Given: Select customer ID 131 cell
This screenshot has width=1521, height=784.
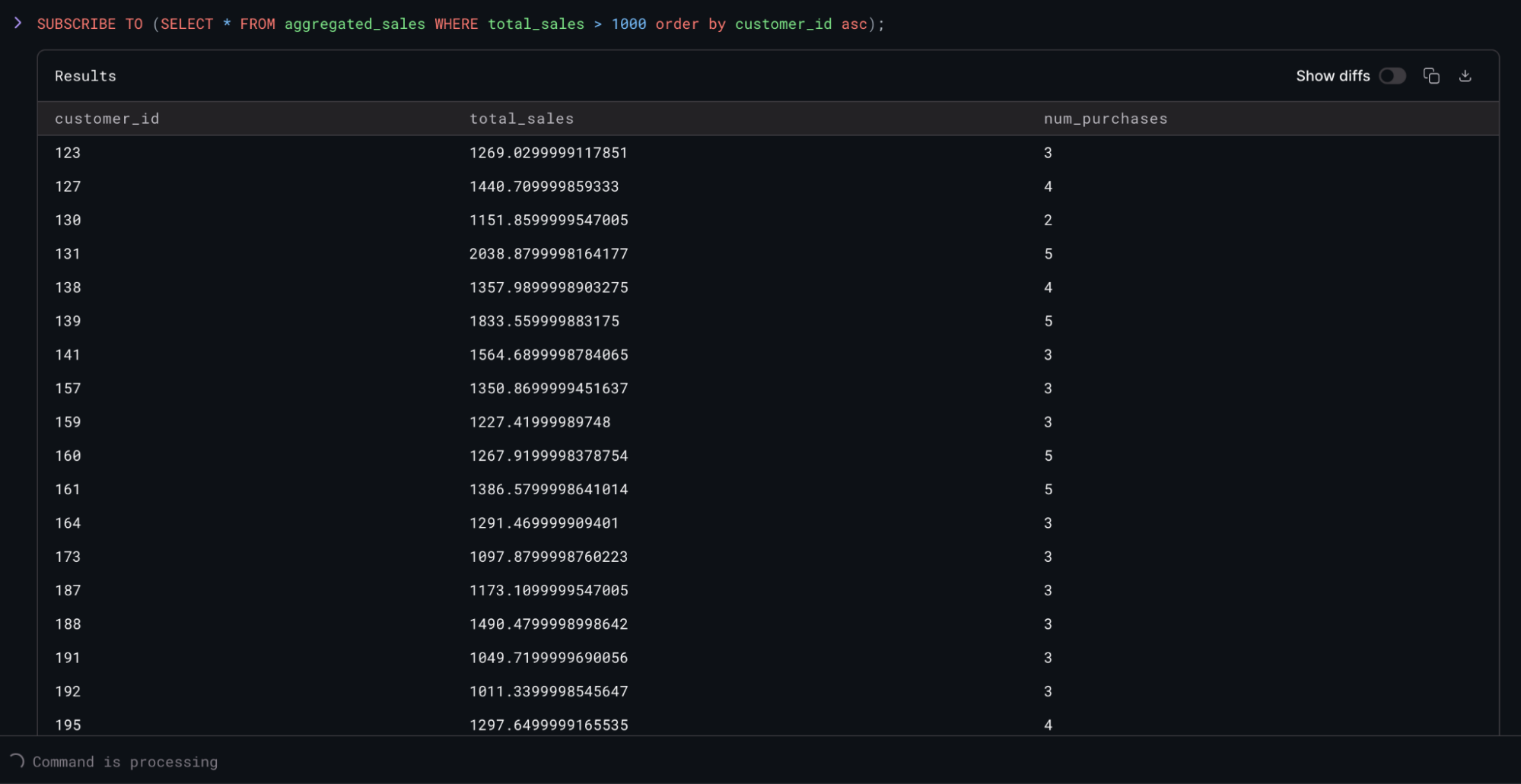Looking at the screenshot, I should 68,254.
